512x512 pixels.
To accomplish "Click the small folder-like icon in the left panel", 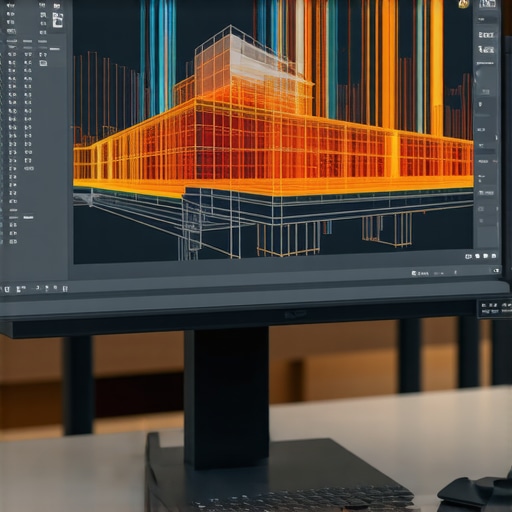I will click(x=43, y=63).
